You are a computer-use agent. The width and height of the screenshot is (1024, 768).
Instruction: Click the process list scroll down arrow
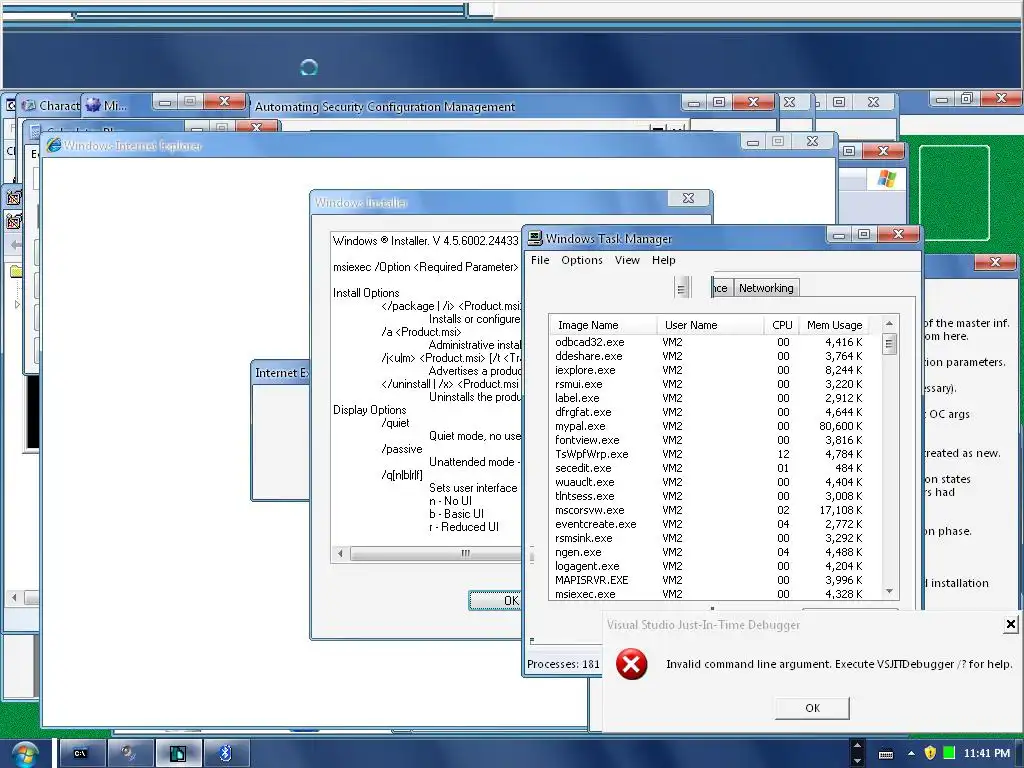889,592
